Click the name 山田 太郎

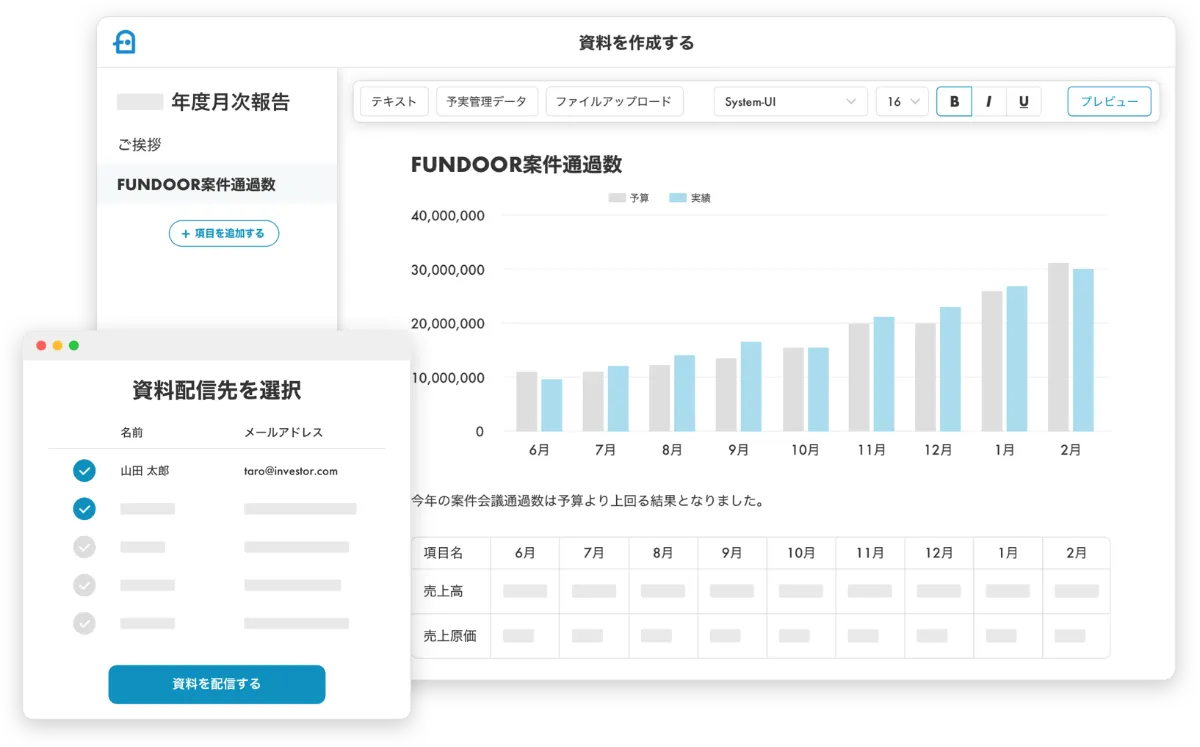[145, 470]
